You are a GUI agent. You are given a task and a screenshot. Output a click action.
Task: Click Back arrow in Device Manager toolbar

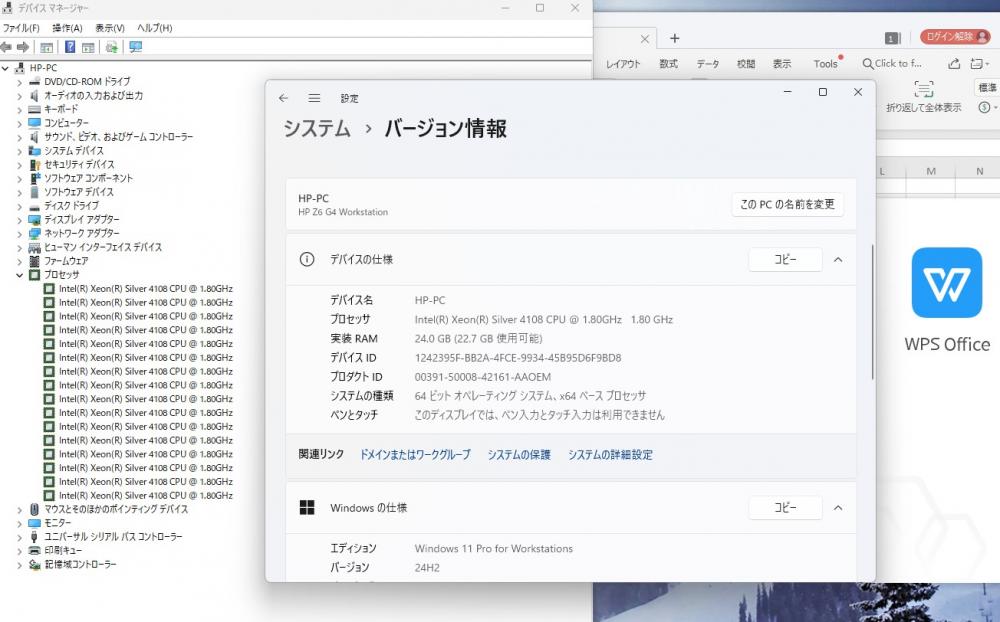tap(6, 47)
